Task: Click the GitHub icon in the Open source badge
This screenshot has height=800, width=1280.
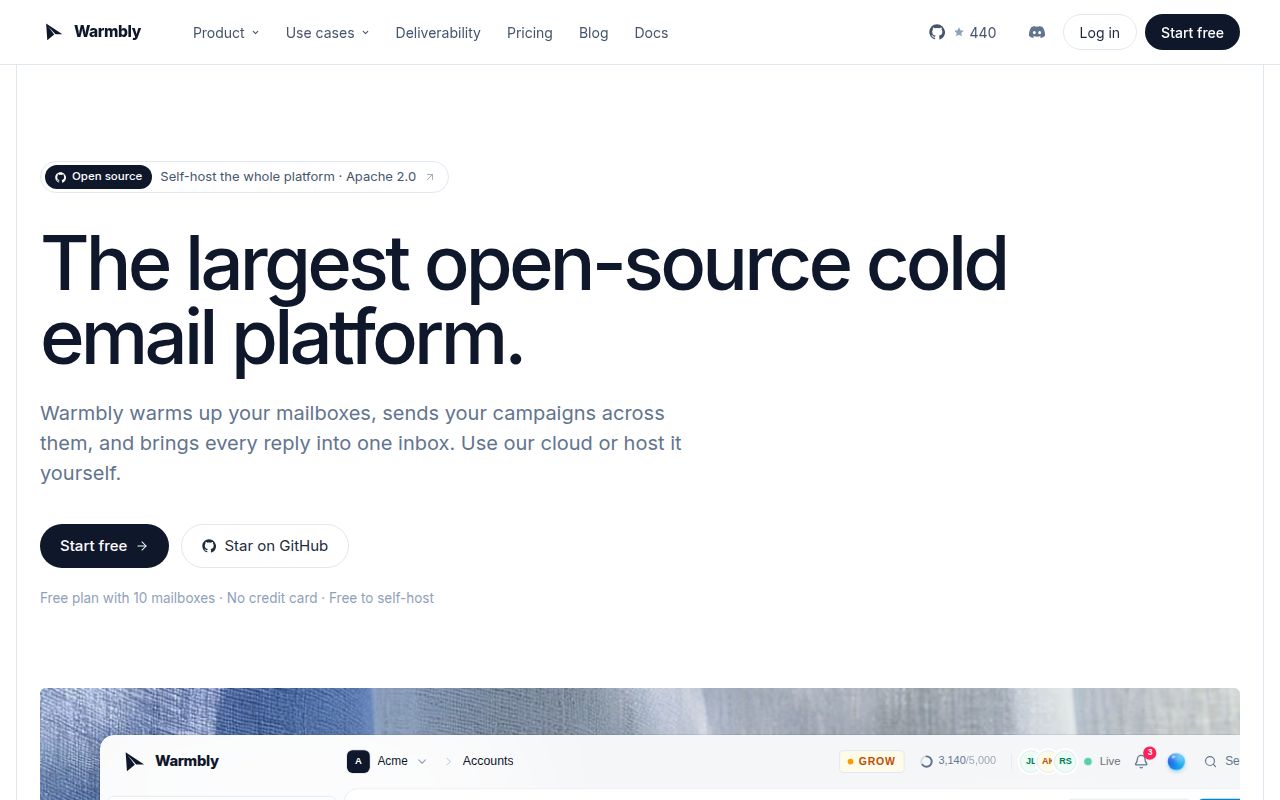Action: (x=60, y=177)
